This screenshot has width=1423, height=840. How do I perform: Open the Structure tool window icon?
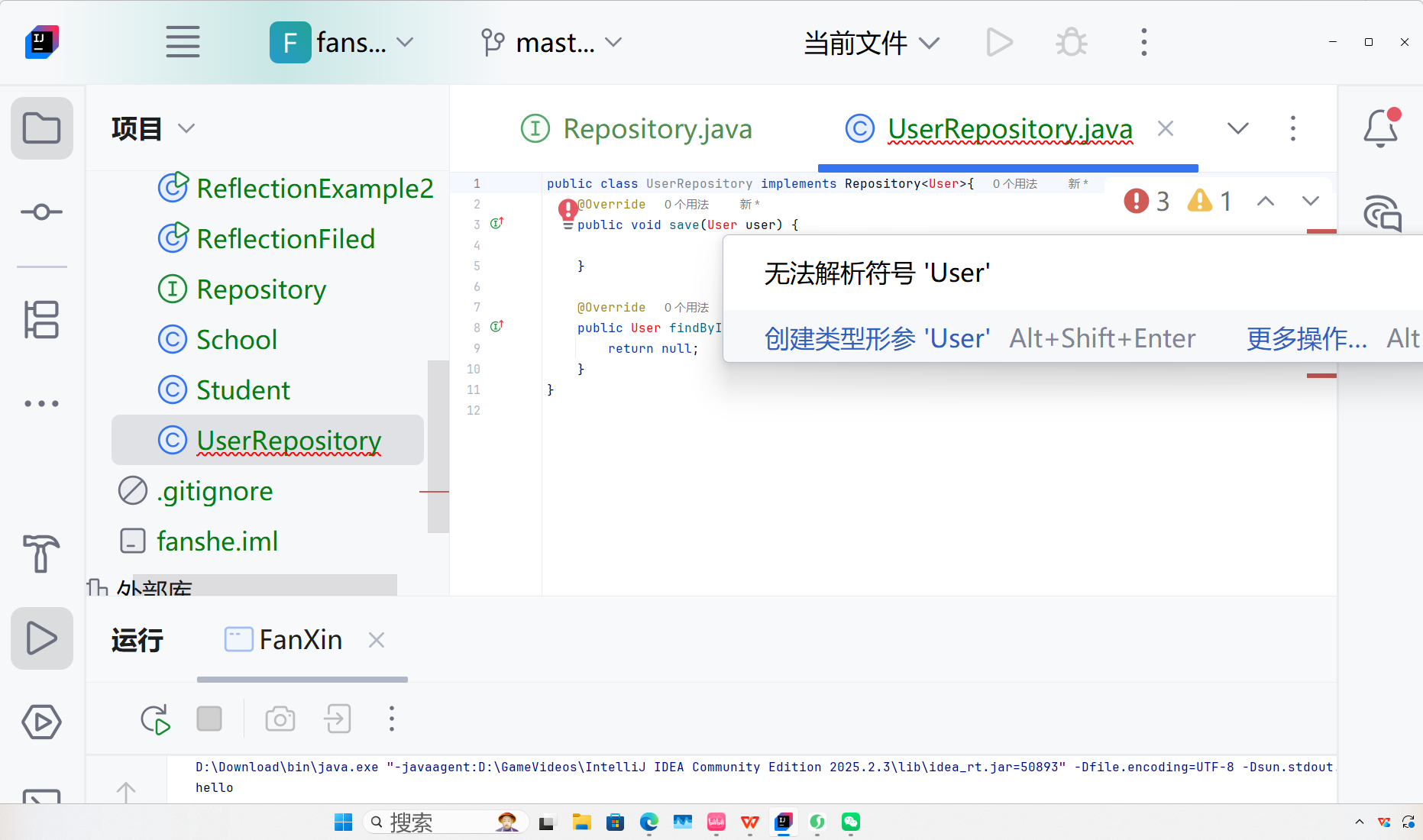tap(41, 320)
